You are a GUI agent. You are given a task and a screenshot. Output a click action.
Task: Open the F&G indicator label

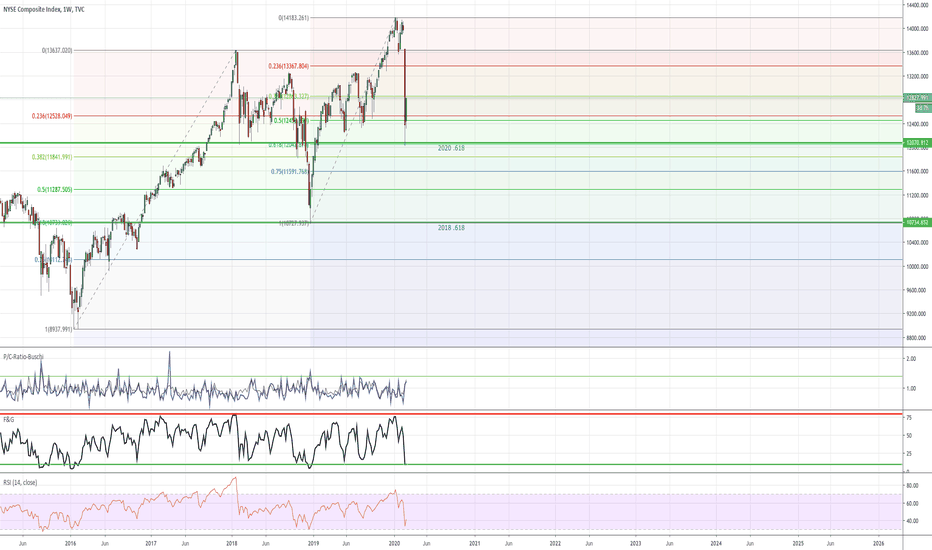(x=9, y=420)
